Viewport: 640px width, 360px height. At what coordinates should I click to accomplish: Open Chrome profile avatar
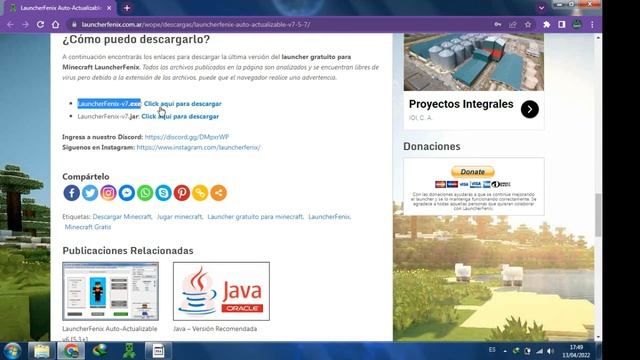tap(577, 24)
